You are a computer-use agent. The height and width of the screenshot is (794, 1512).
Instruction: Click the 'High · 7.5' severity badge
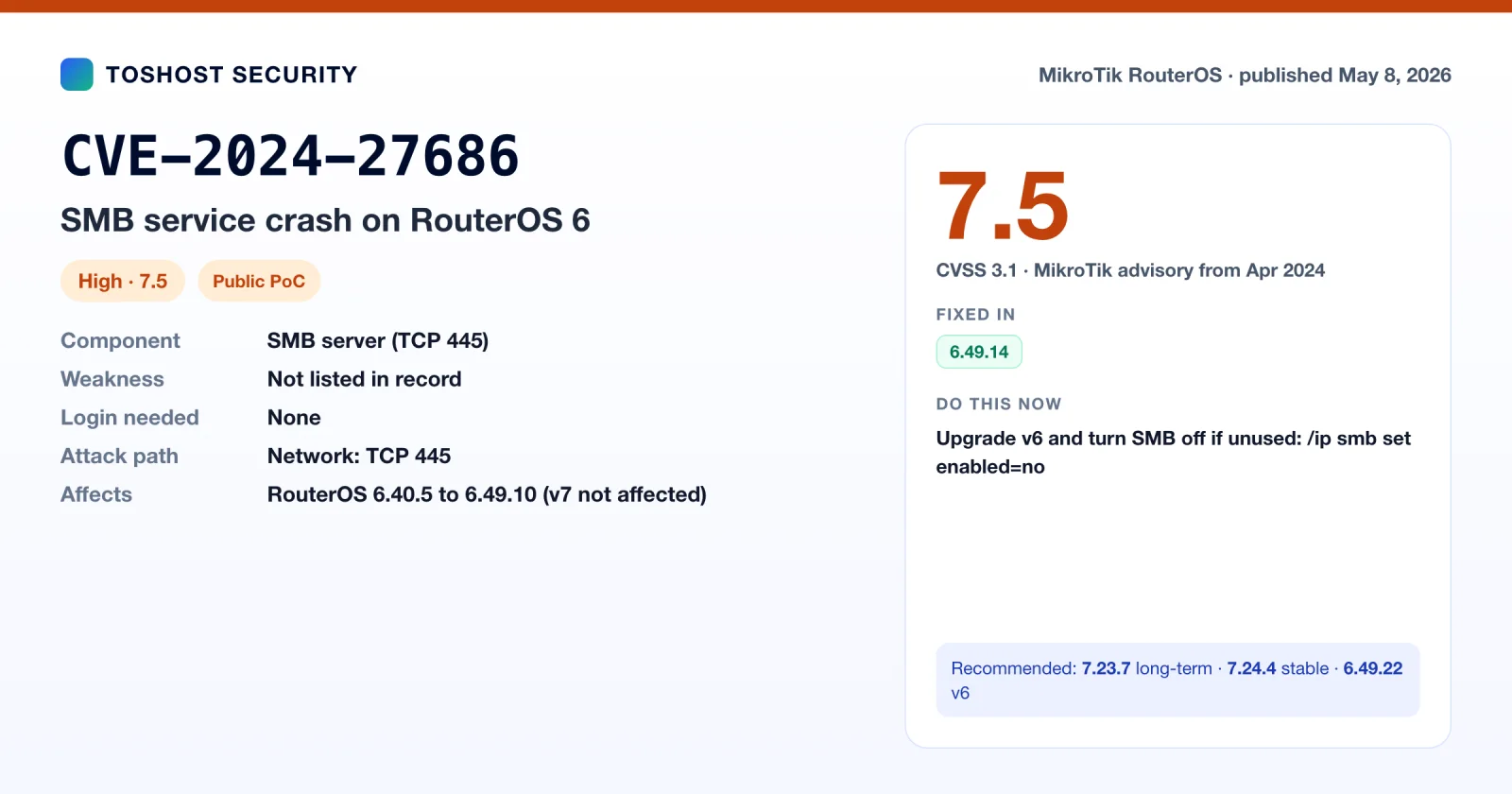point(123,281)
